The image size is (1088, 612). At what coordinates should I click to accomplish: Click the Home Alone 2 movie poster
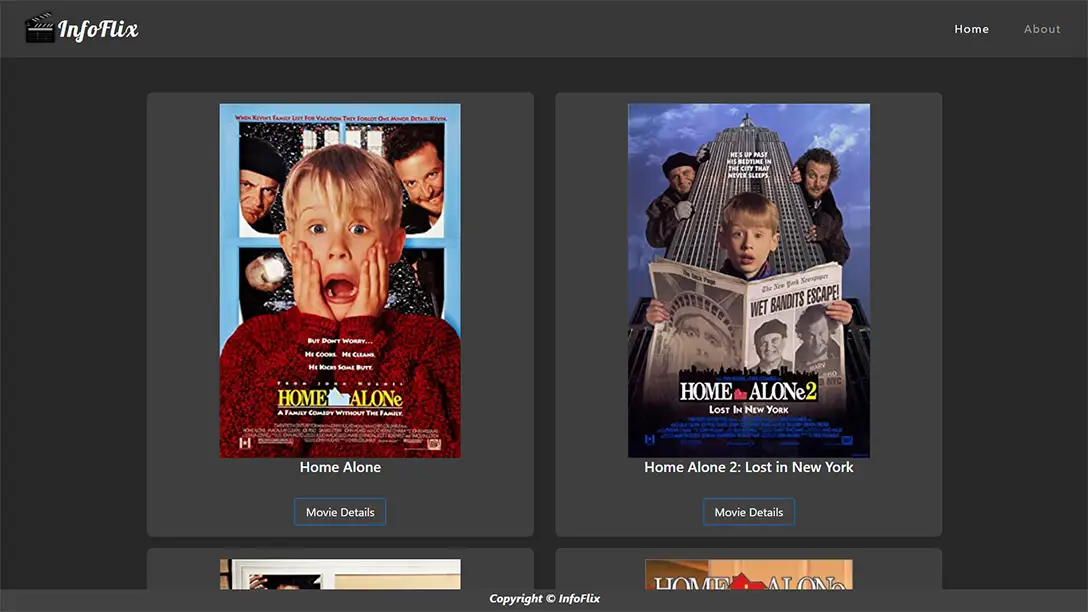click(x=749, y=280)
